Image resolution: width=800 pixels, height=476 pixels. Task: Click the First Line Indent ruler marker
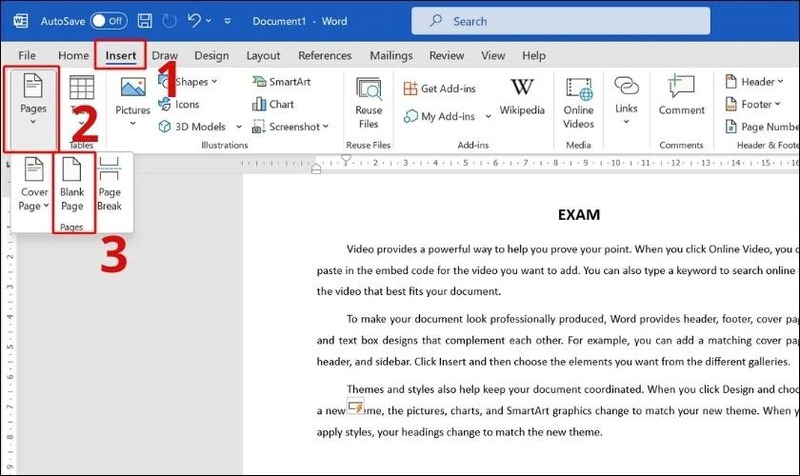click(346, 160)
